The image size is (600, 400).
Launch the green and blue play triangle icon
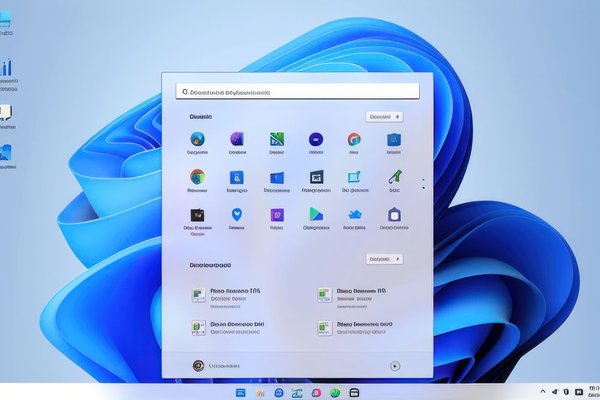(316, 214)
